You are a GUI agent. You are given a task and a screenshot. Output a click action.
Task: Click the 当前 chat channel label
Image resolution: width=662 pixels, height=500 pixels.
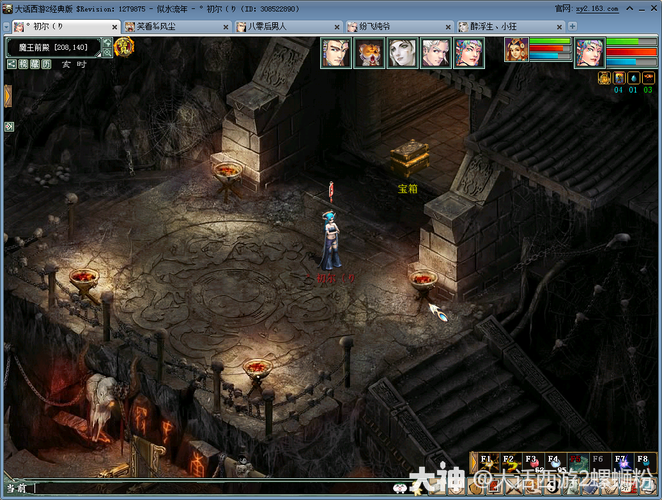(x=17, y=488)
